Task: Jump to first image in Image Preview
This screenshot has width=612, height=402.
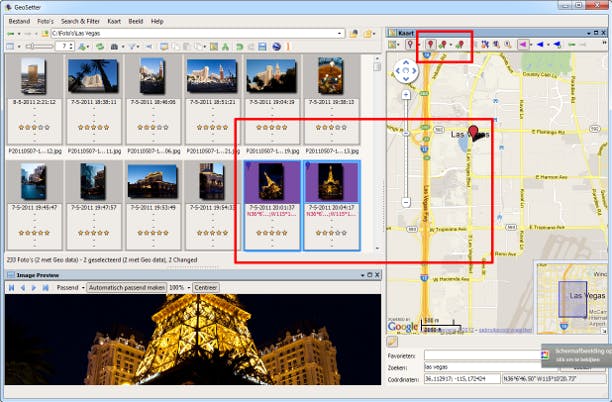Action: coord(12,288)
